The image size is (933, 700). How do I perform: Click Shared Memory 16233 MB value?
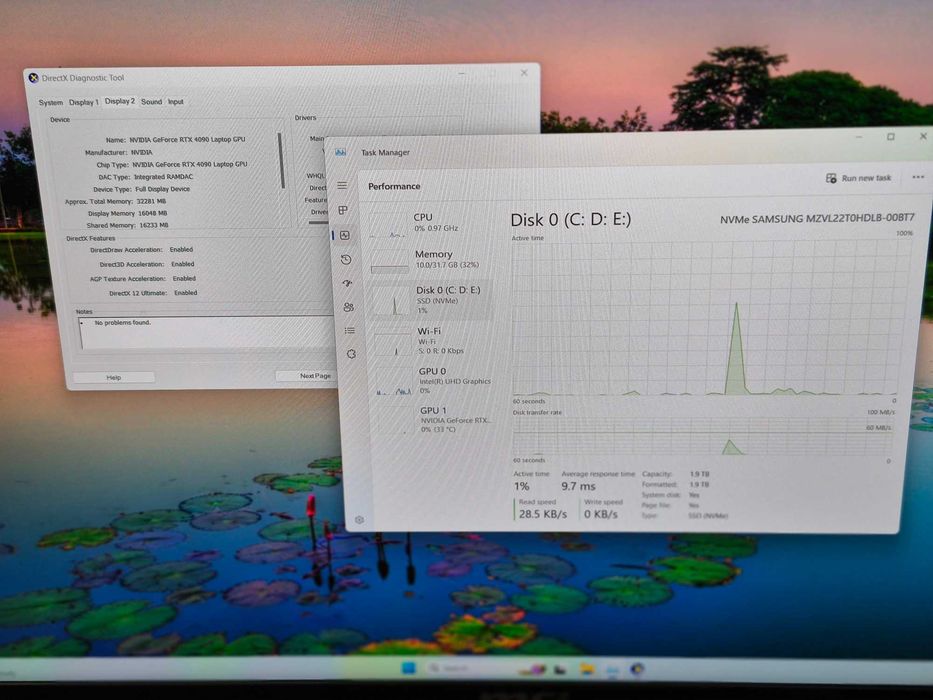tap(154, 226)
